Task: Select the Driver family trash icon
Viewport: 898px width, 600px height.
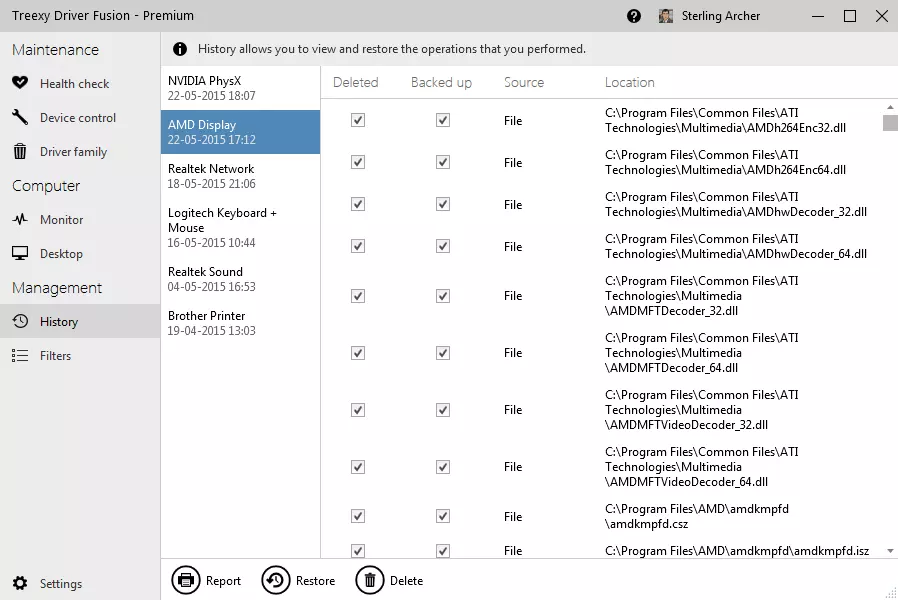Action: pos(20,152)
